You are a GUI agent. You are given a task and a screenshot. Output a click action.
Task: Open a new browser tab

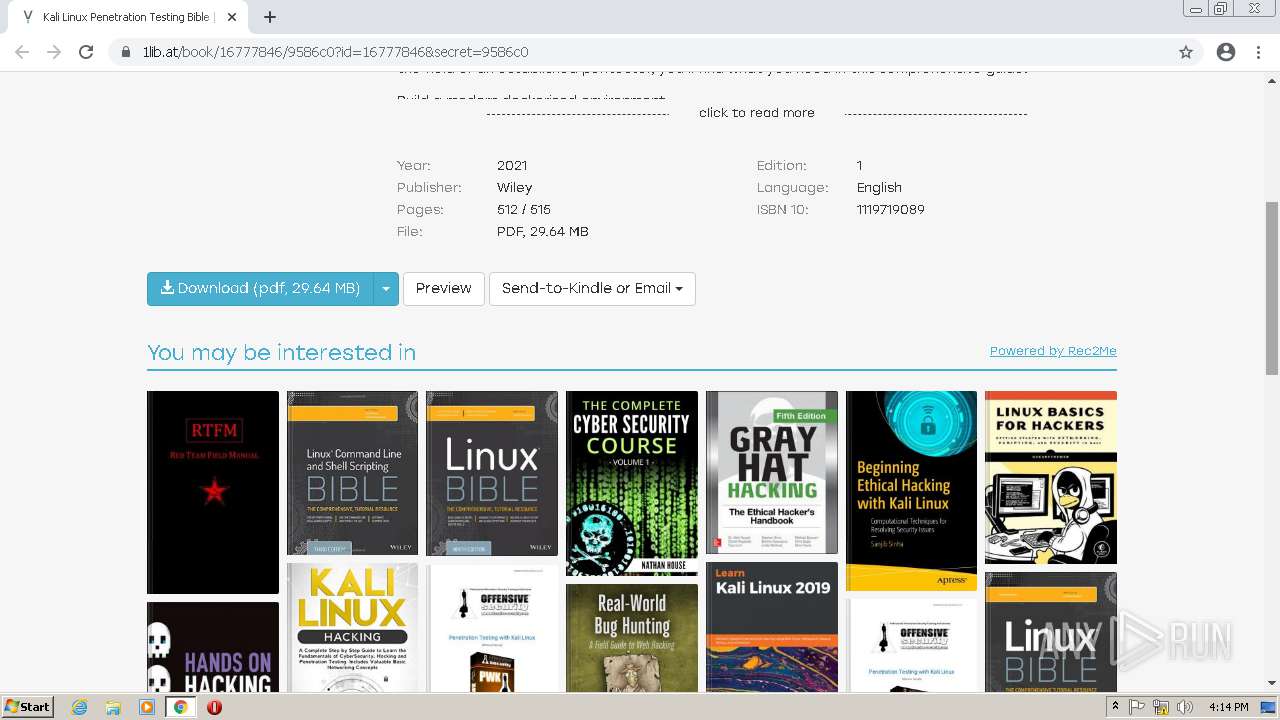tap(270, 17)
